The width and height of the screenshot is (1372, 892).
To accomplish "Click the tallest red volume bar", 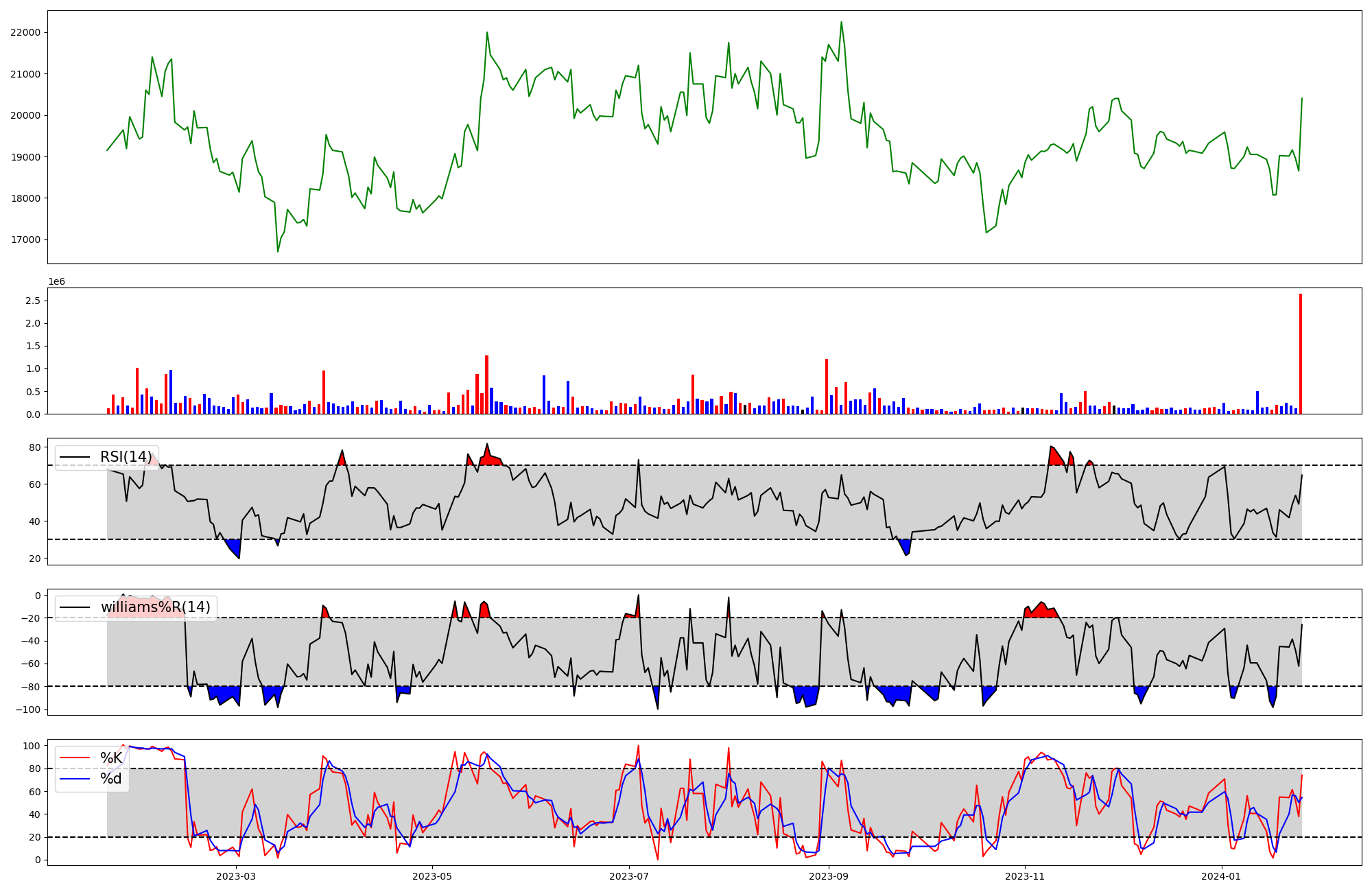I will point(1300,354).
